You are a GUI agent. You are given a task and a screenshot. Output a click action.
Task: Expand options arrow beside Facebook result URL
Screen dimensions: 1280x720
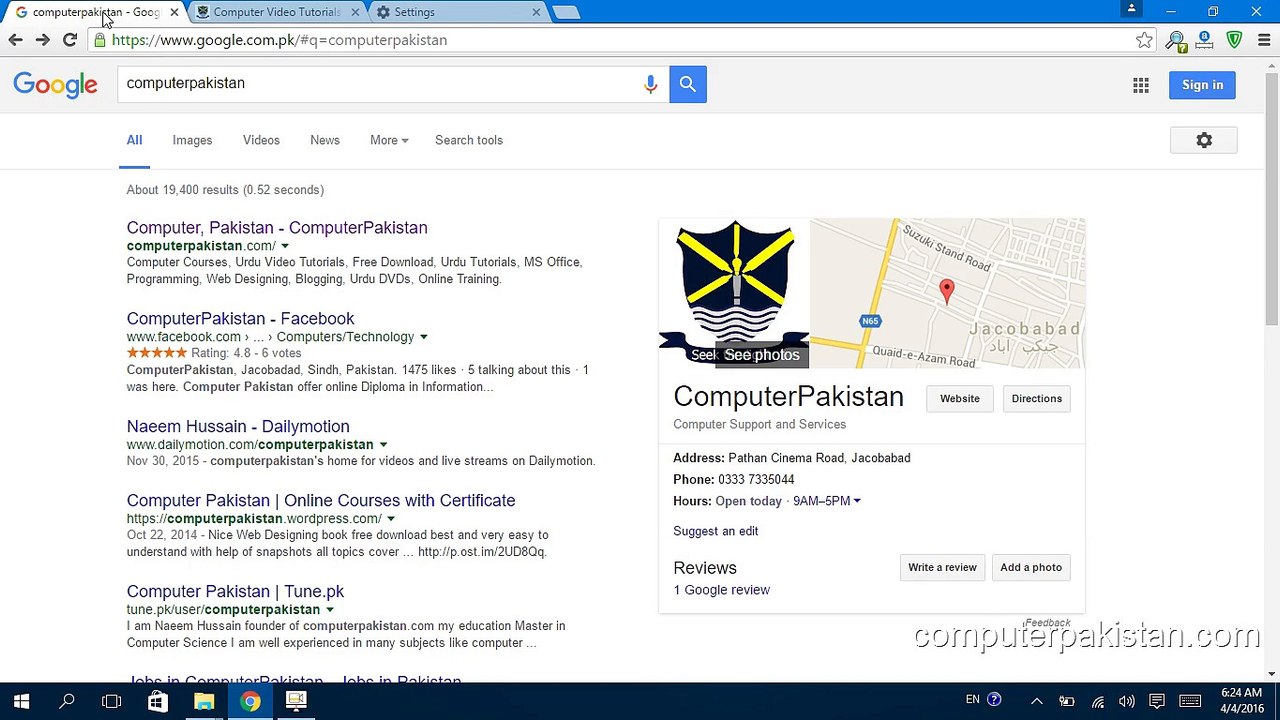click(424, 337)
